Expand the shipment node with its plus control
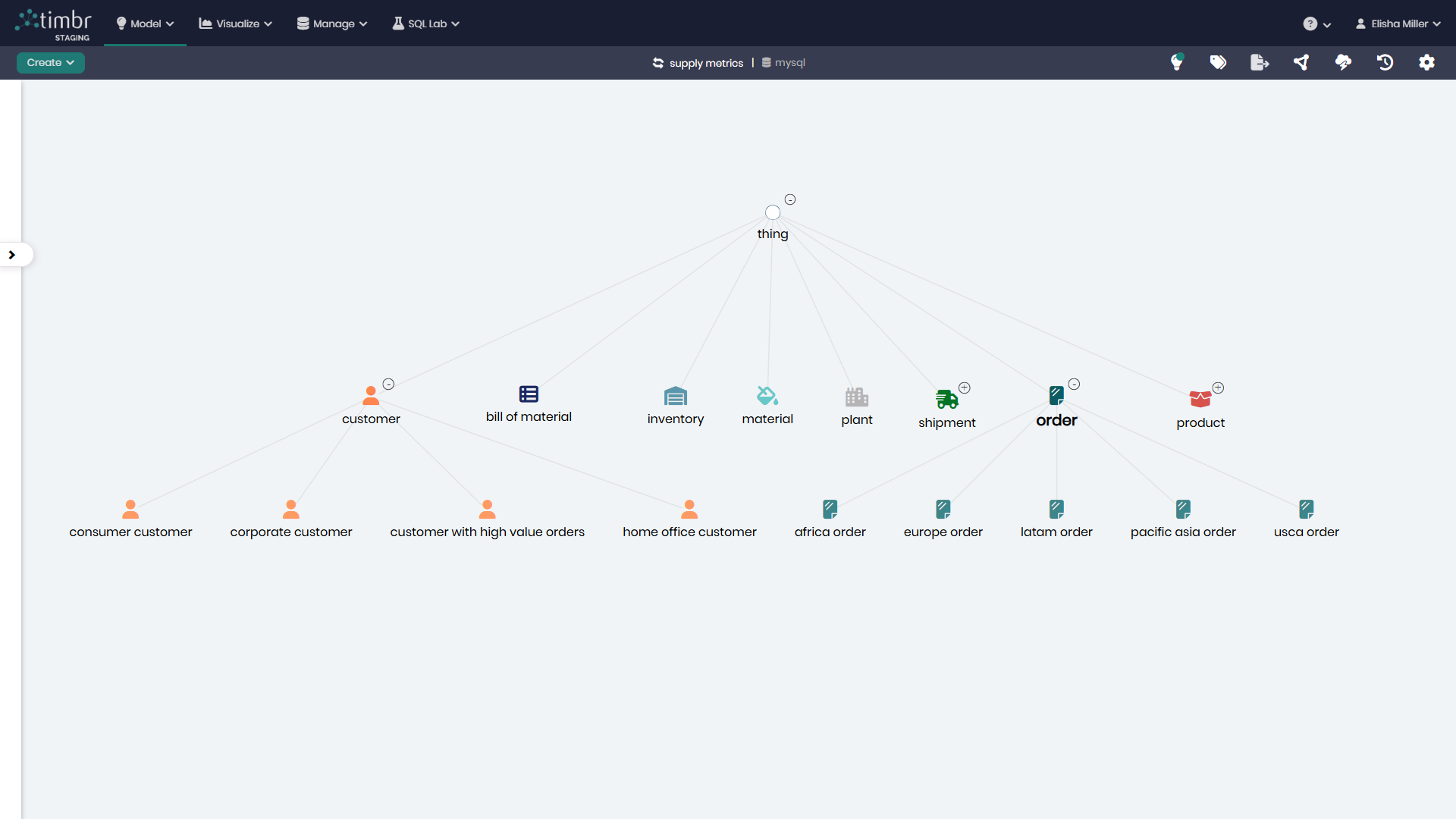1456x819 pixels. [965, 387]
